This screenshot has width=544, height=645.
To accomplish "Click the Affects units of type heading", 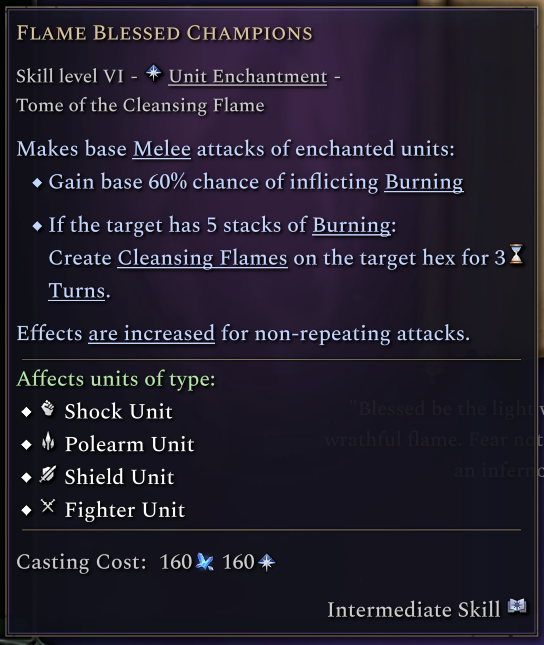I will [116, 379].
